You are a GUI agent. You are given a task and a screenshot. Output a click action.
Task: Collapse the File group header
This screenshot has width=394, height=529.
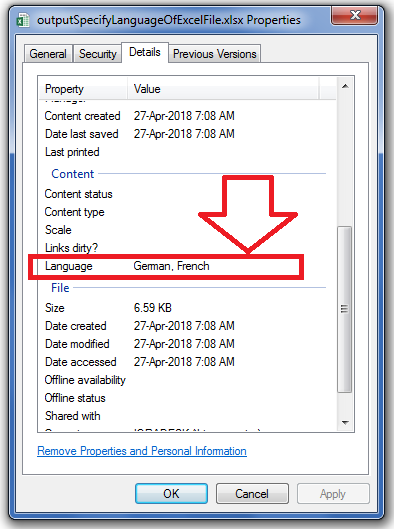tap(60, 288)
